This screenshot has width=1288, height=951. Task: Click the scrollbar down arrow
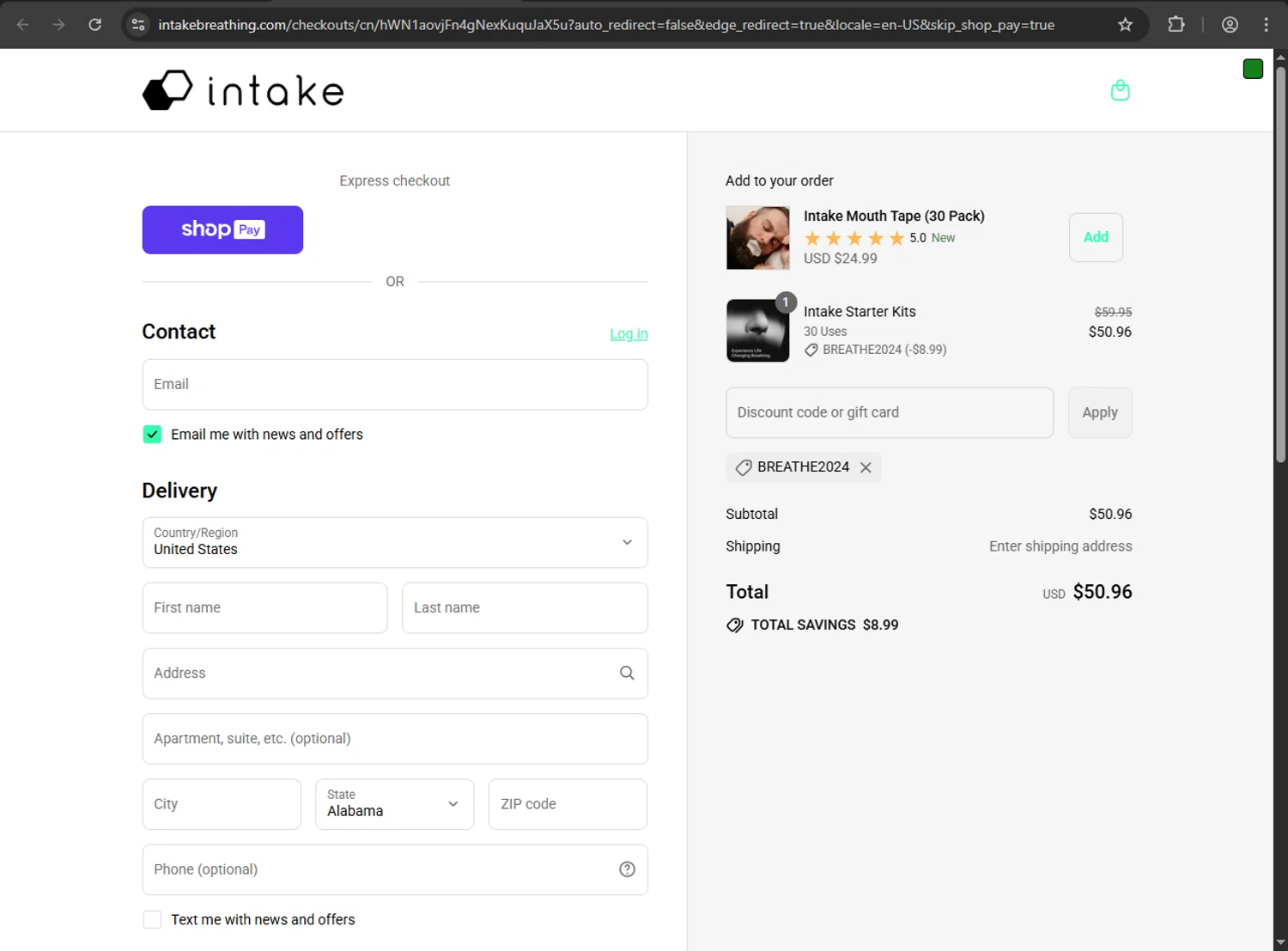pos(1280,942)
